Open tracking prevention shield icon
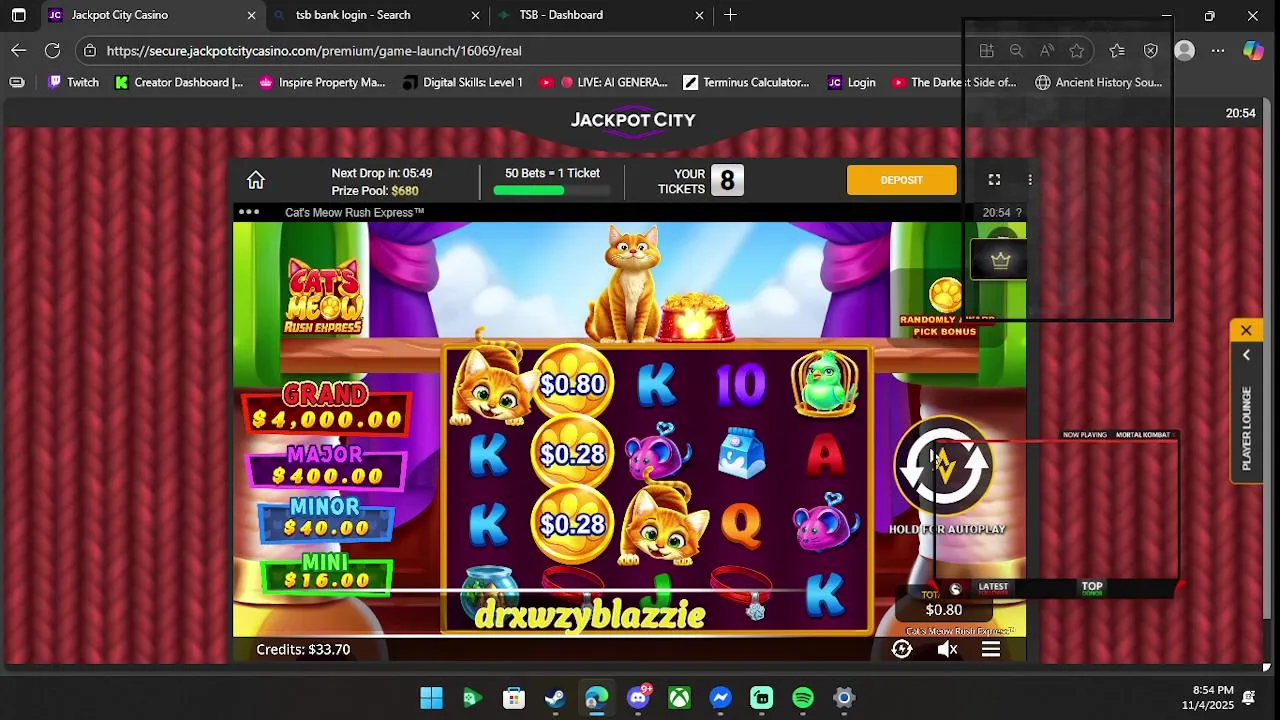Screen dimensions: 1280x720 point(1151,50)
